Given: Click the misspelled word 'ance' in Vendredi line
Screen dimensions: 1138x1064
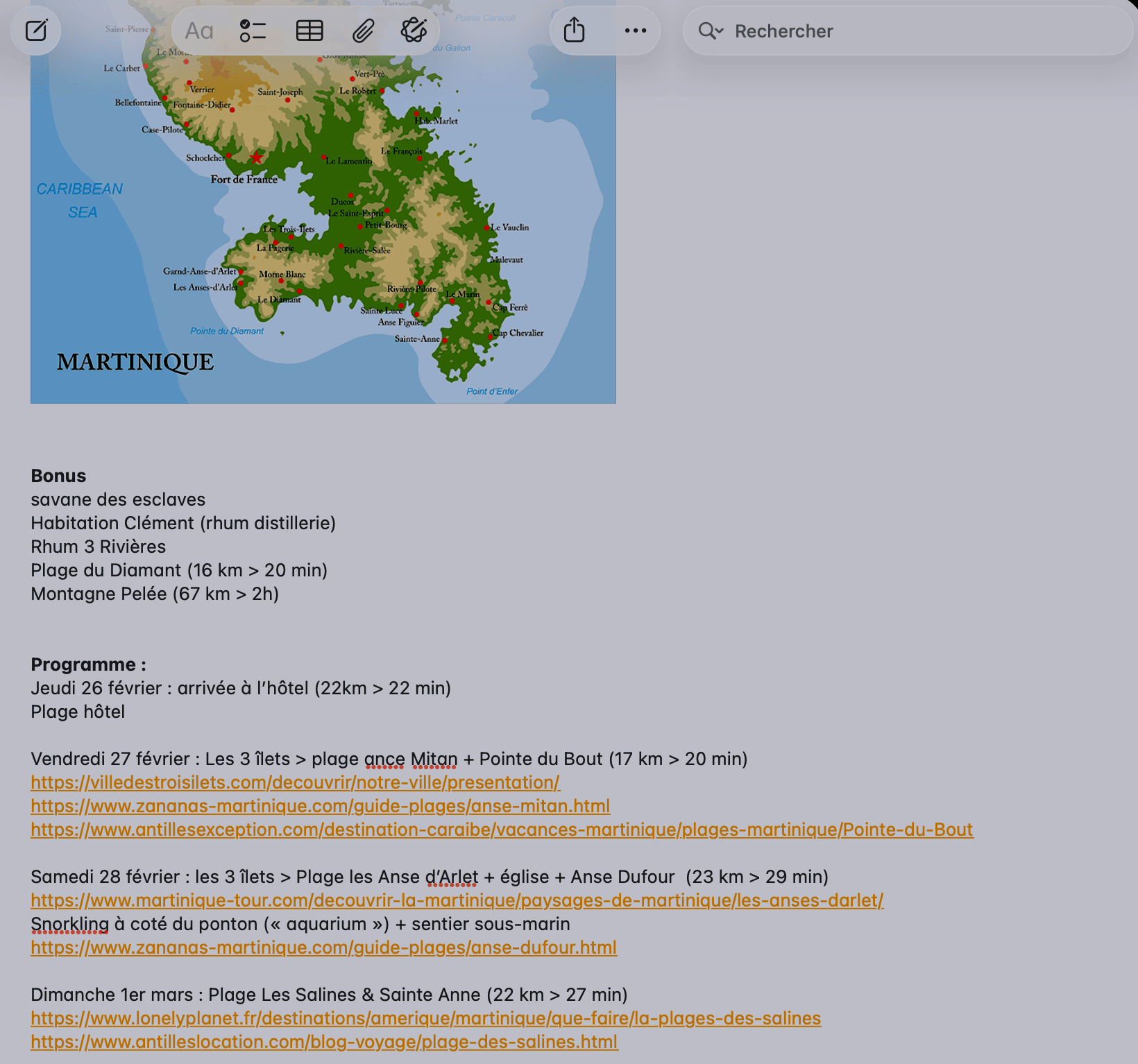Looking at the screenshot, I should [384, 760].
